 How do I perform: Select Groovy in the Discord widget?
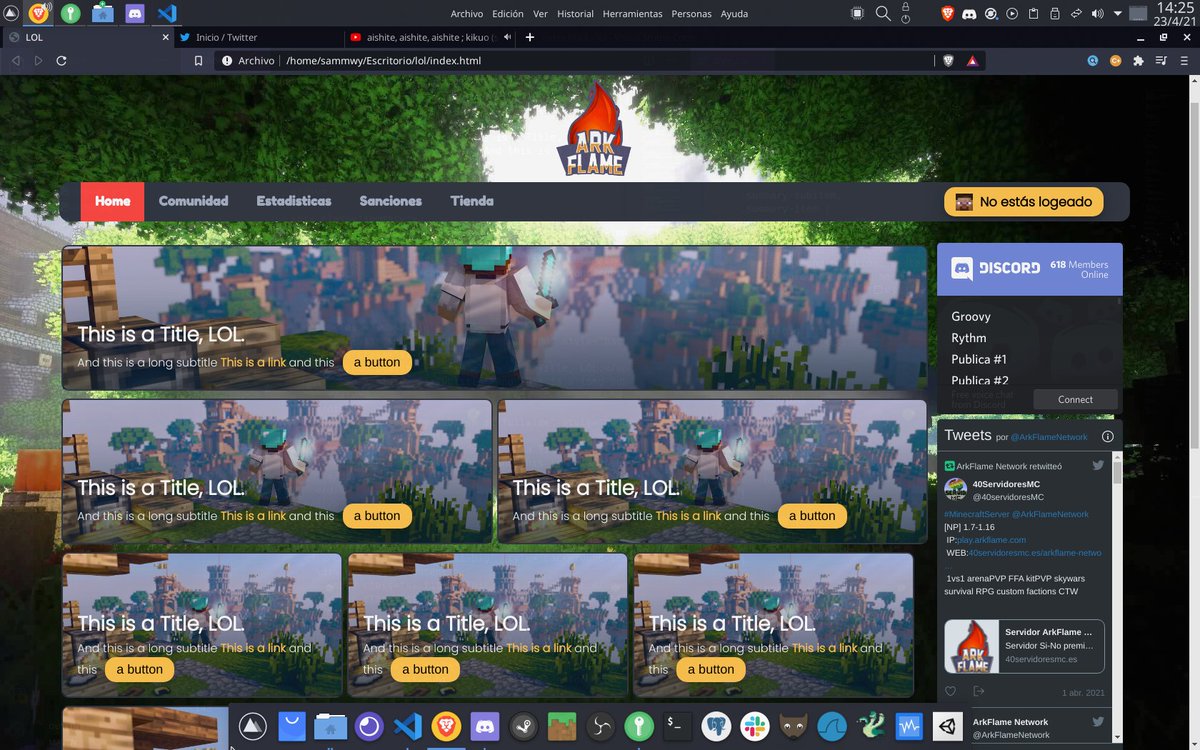pos(971,316)
